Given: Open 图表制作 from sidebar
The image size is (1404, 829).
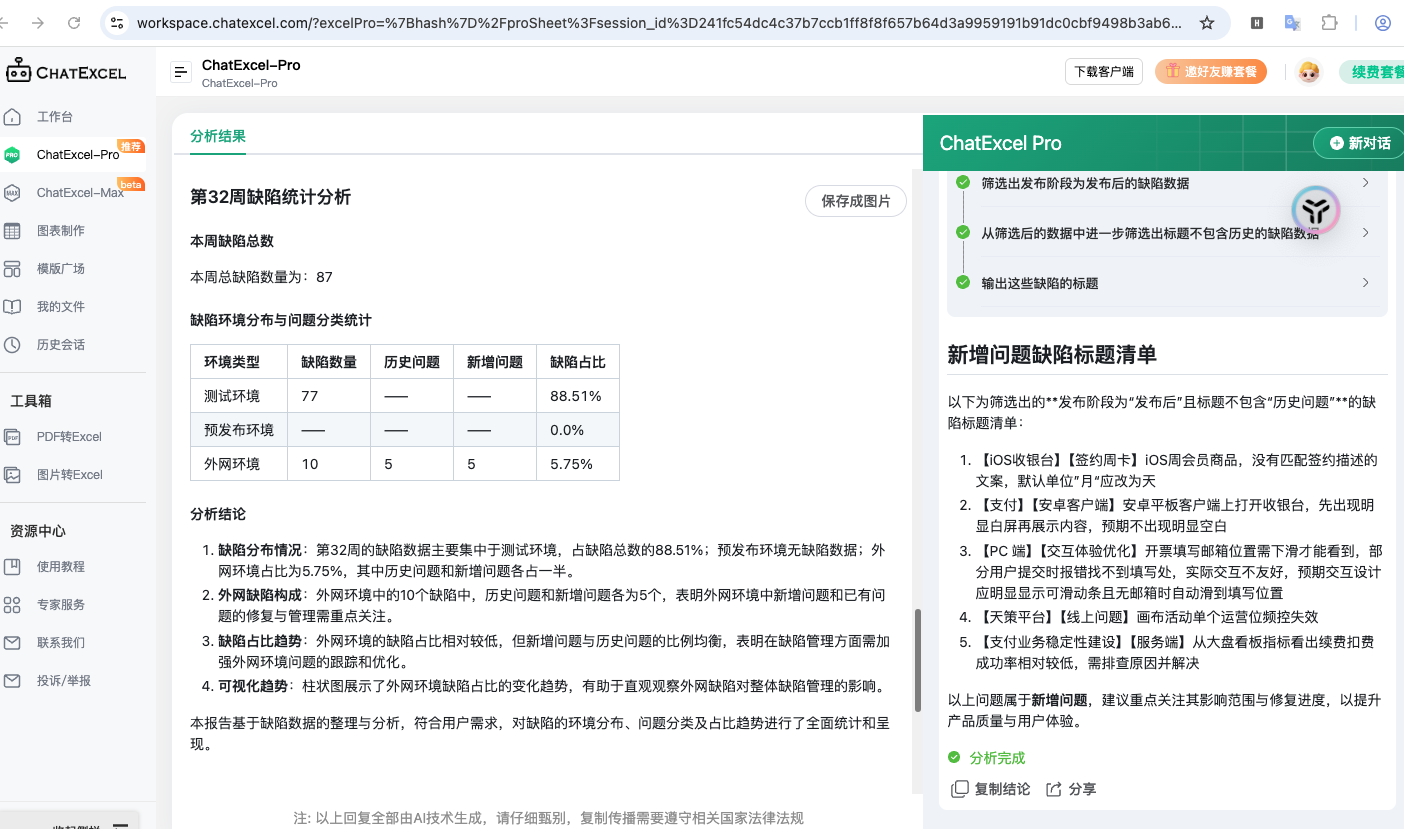Looking at the screenshot, I should coord(61,230).
